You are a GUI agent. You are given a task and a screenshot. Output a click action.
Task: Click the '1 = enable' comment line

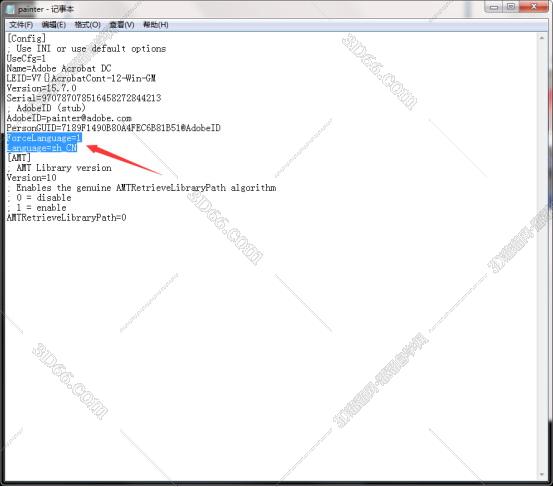point(36,207)
